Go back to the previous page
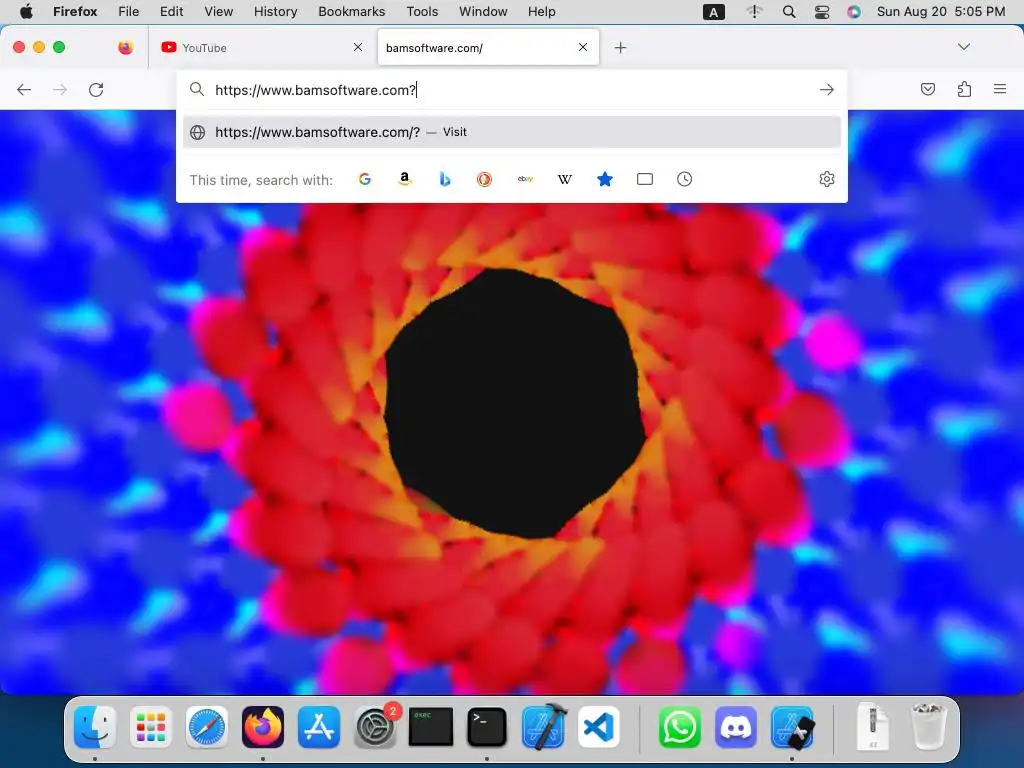Viewport: 1024px width, 768px height. (24, 89)
